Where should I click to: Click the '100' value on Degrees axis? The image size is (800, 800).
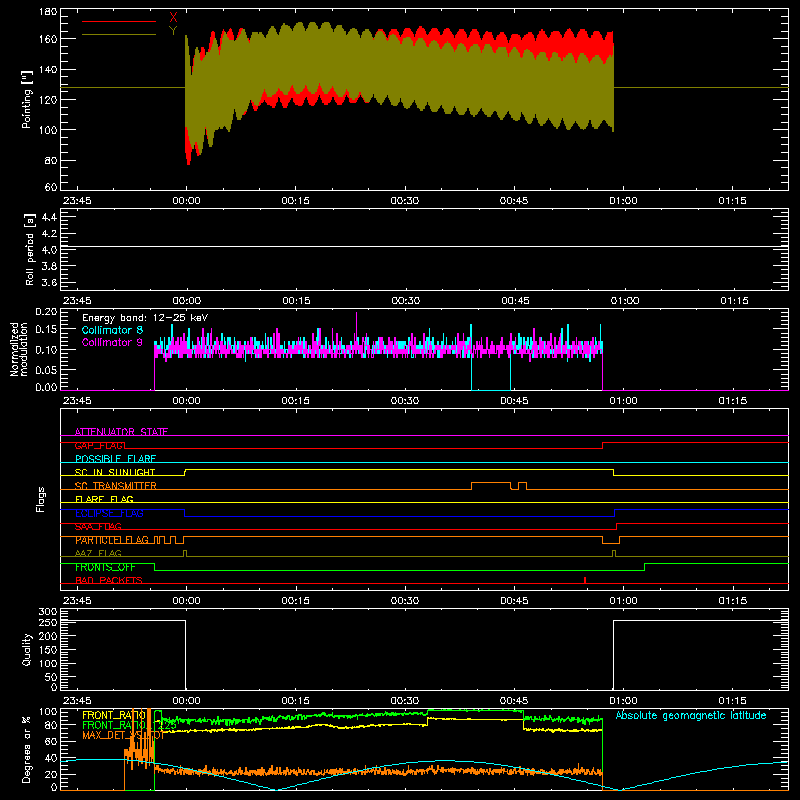click(48, 712)
